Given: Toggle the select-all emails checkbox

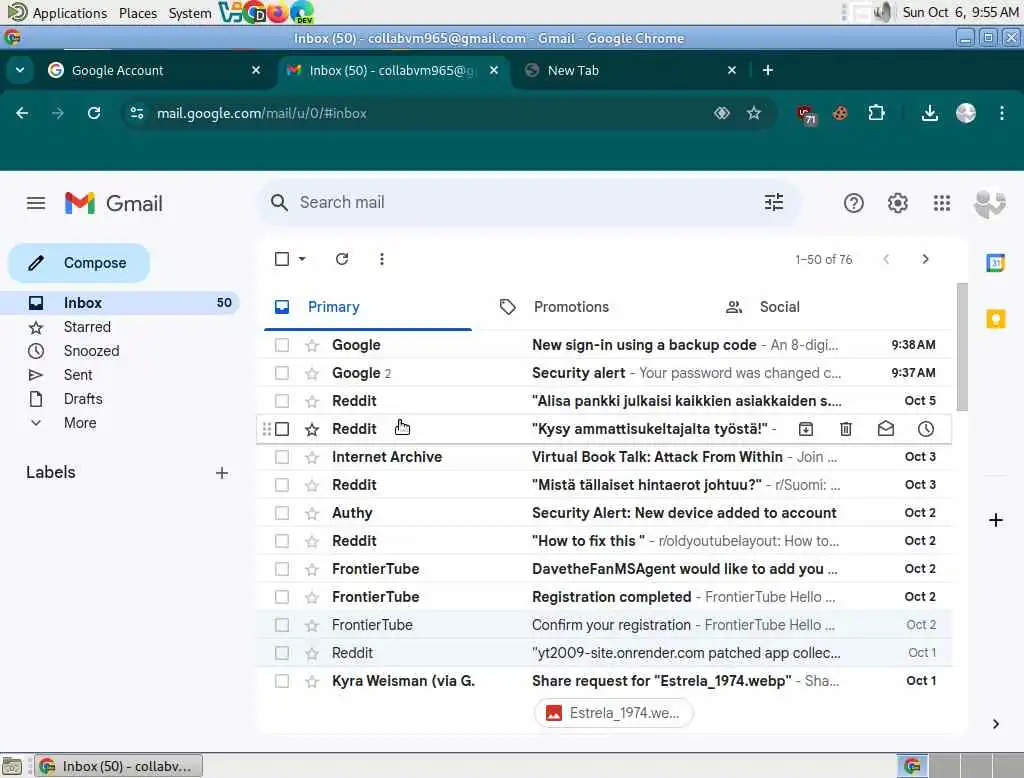Looking at the screenshot, I should tap(282, 259).
